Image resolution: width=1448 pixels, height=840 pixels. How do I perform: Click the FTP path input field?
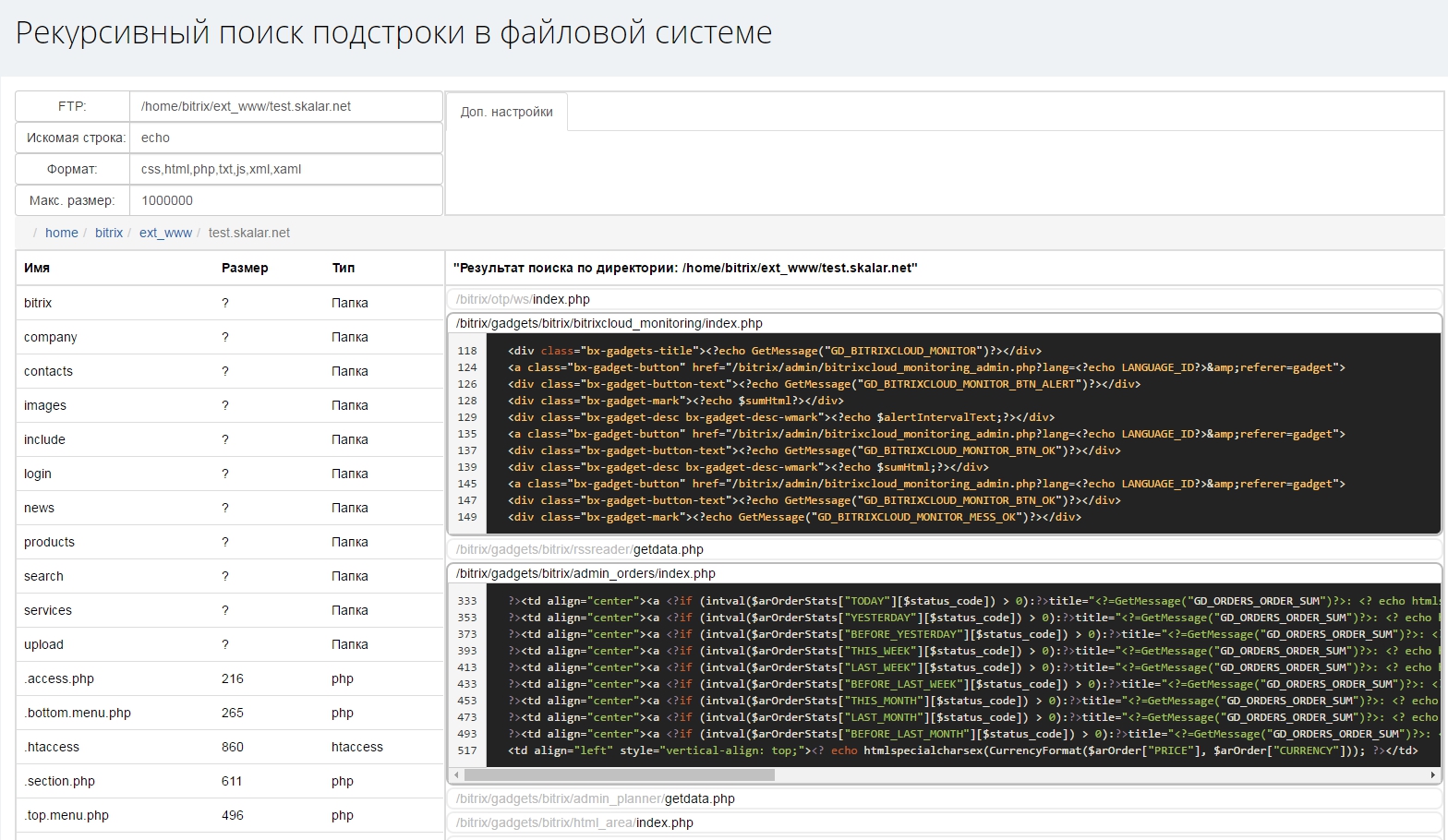click(284, 106)
